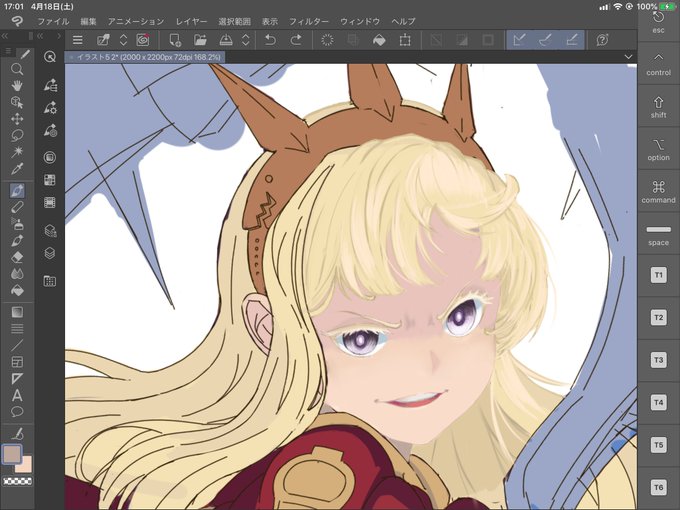Select the Hand move tool
The height and width of the screenshot is (510, 680).
click(17, 86)
